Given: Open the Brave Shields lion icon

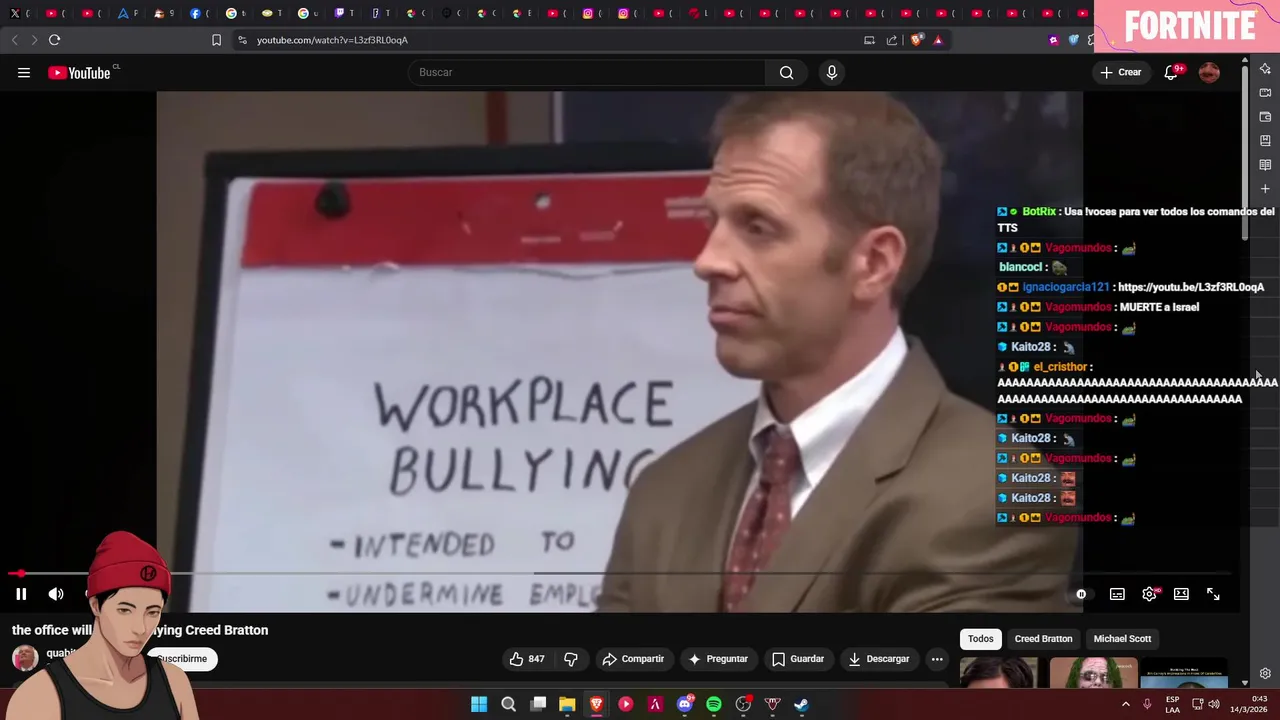Looking at the screenshot, I should pyautogui.click(x=917, y=40).
